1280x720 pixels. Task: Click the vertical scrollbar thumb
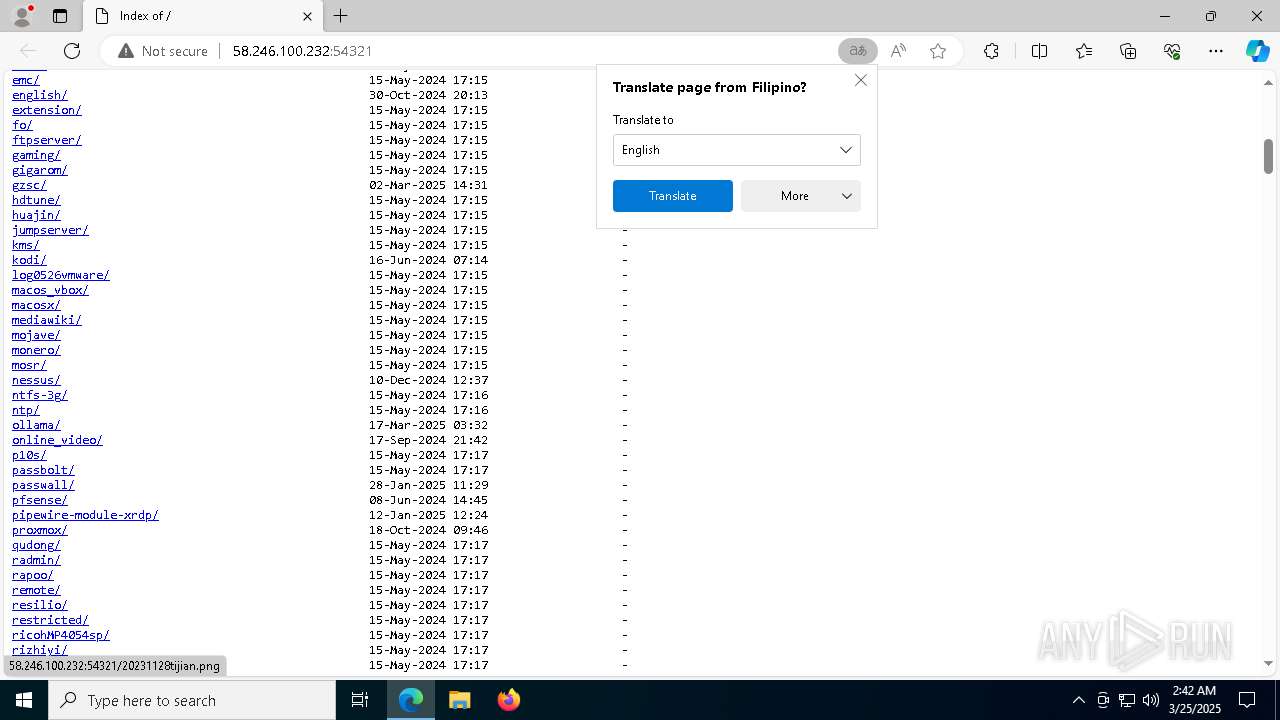tap(1268, 156)
